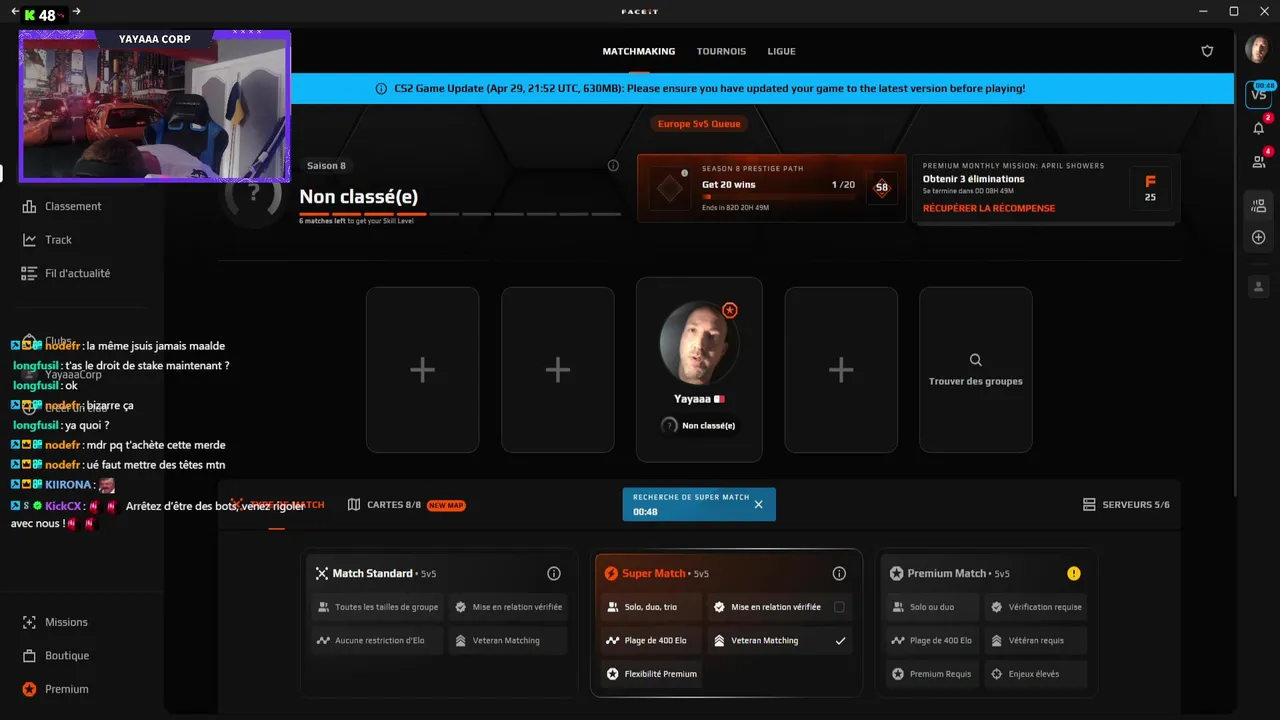Click the CS2 Game Update banner
The image size is (1280, 720).
pyautogui.click(x=762, y=88)
